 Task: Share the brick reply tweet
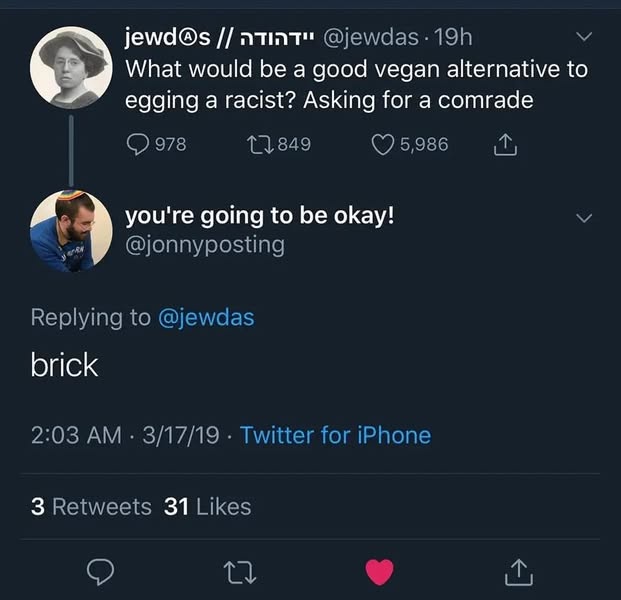[518, 572]
